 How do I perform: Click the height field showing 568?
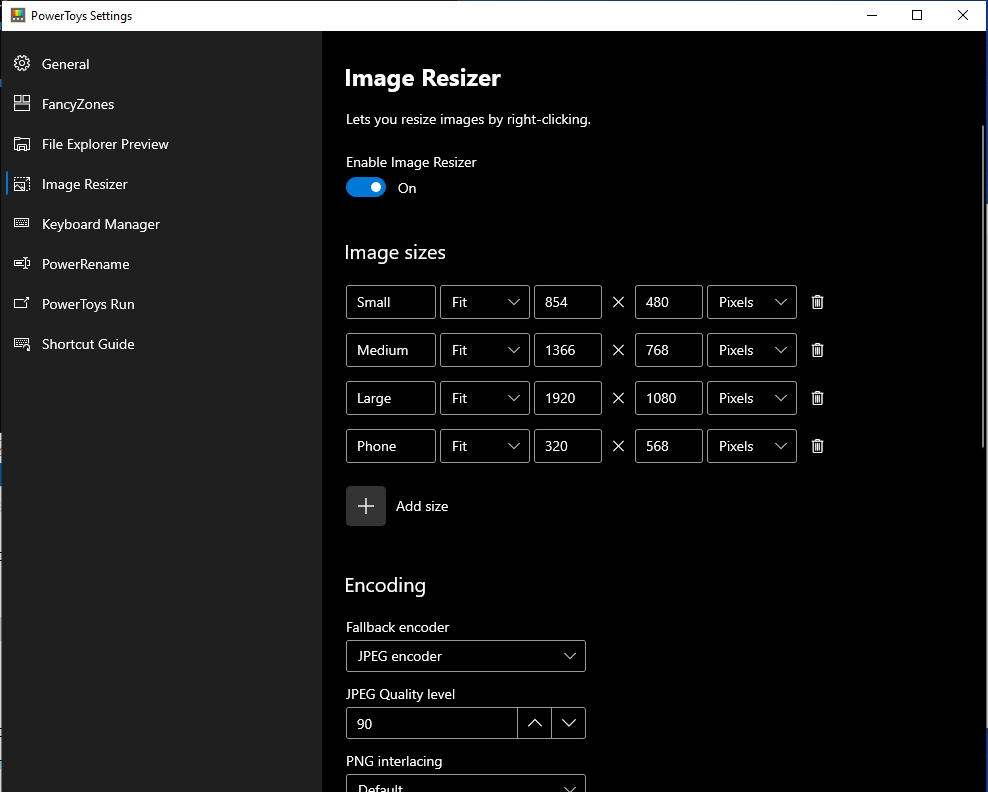click(669, 446)
